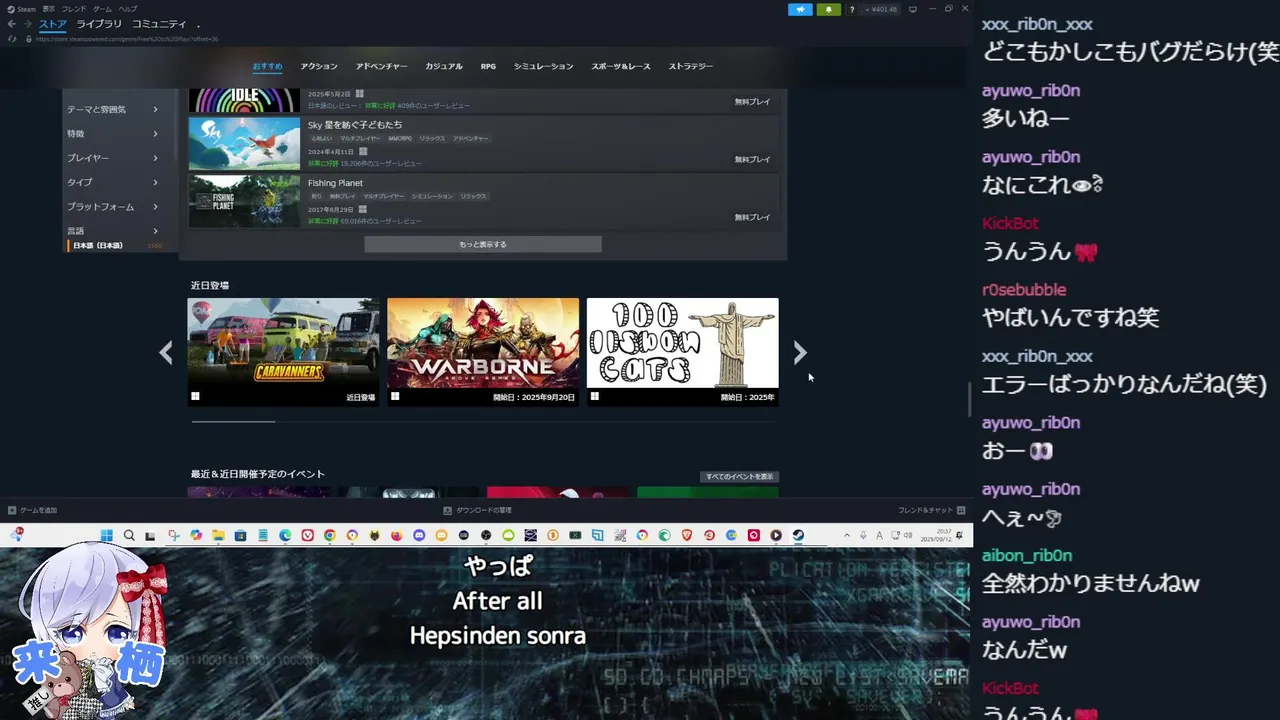1280x720 pixels.
Task: Show next upcoming games with right arrow
Action: point(800,352)
